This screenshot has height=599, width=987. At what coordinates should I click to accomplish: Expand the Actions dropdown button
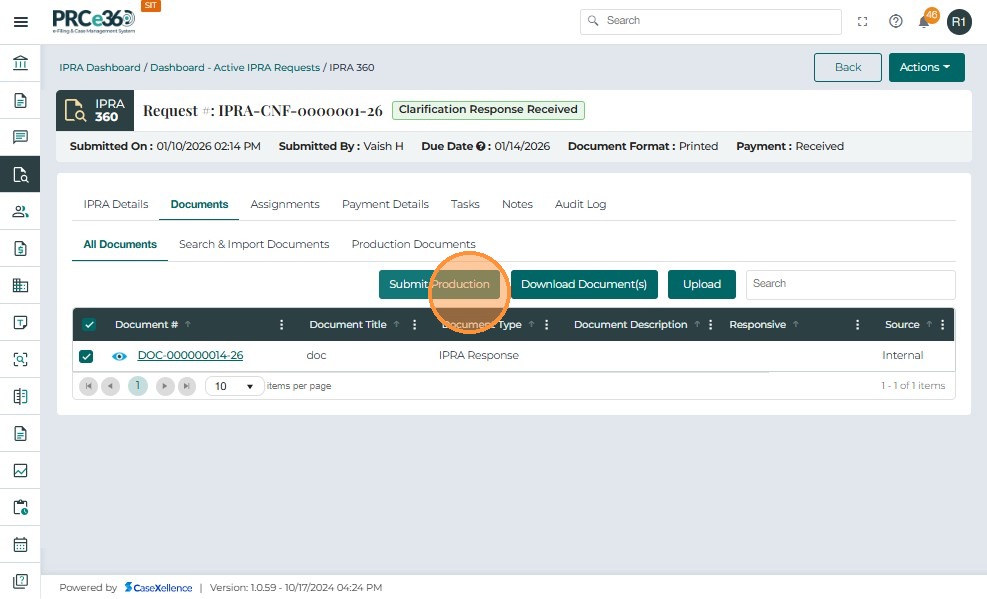click(x=927, y=67)
